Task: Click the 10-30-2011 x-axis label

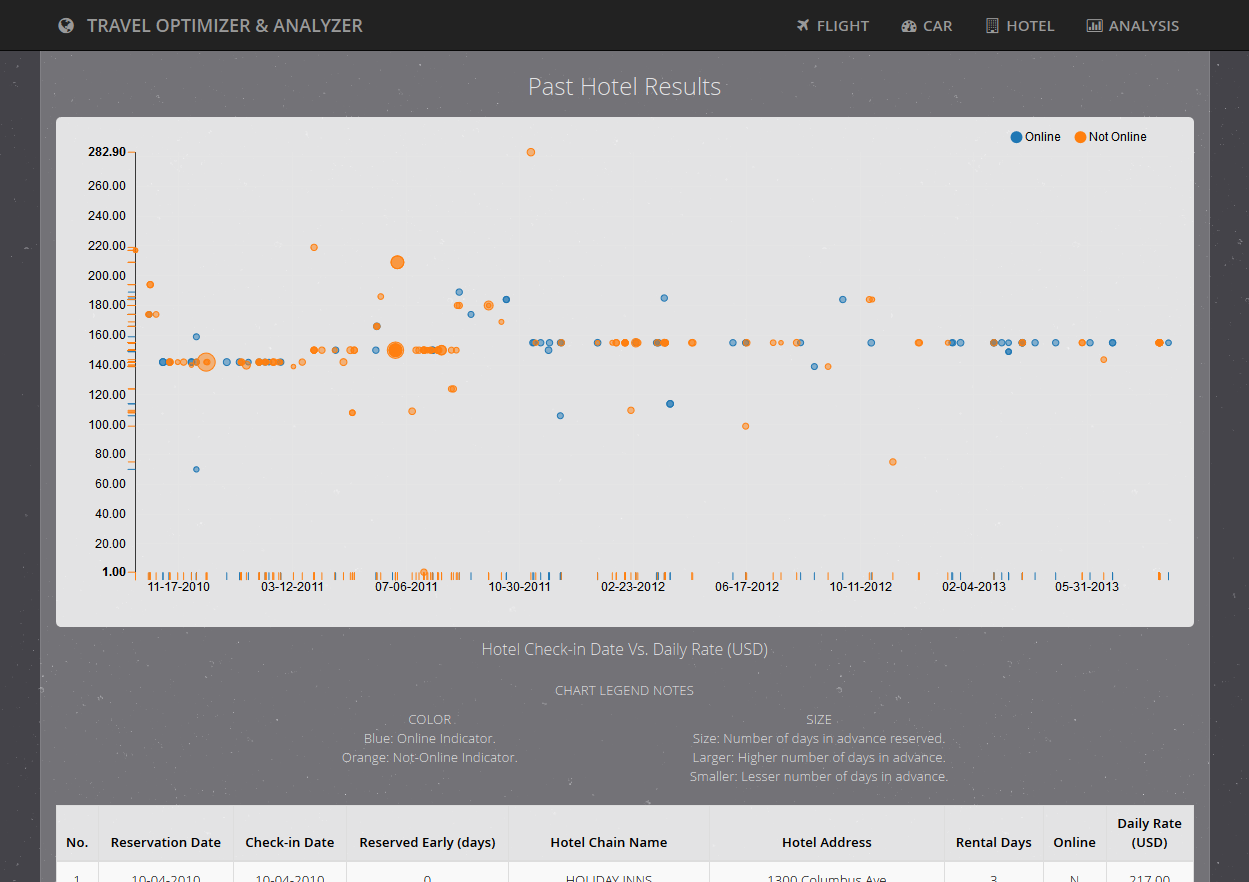Action: click(x=519, y=587)
